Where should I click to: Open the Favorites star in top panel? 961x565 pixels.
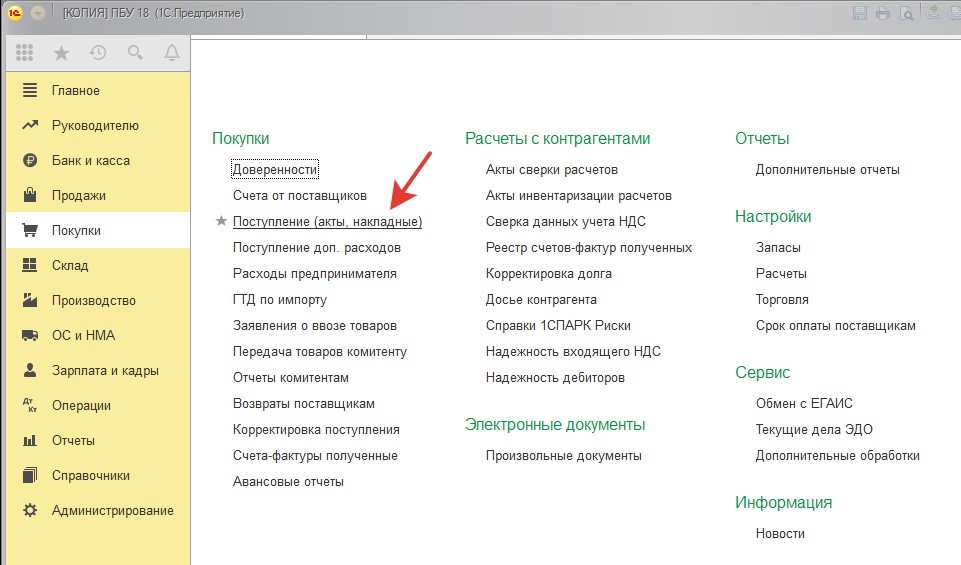pyautogui.click(x=61, y=53)
